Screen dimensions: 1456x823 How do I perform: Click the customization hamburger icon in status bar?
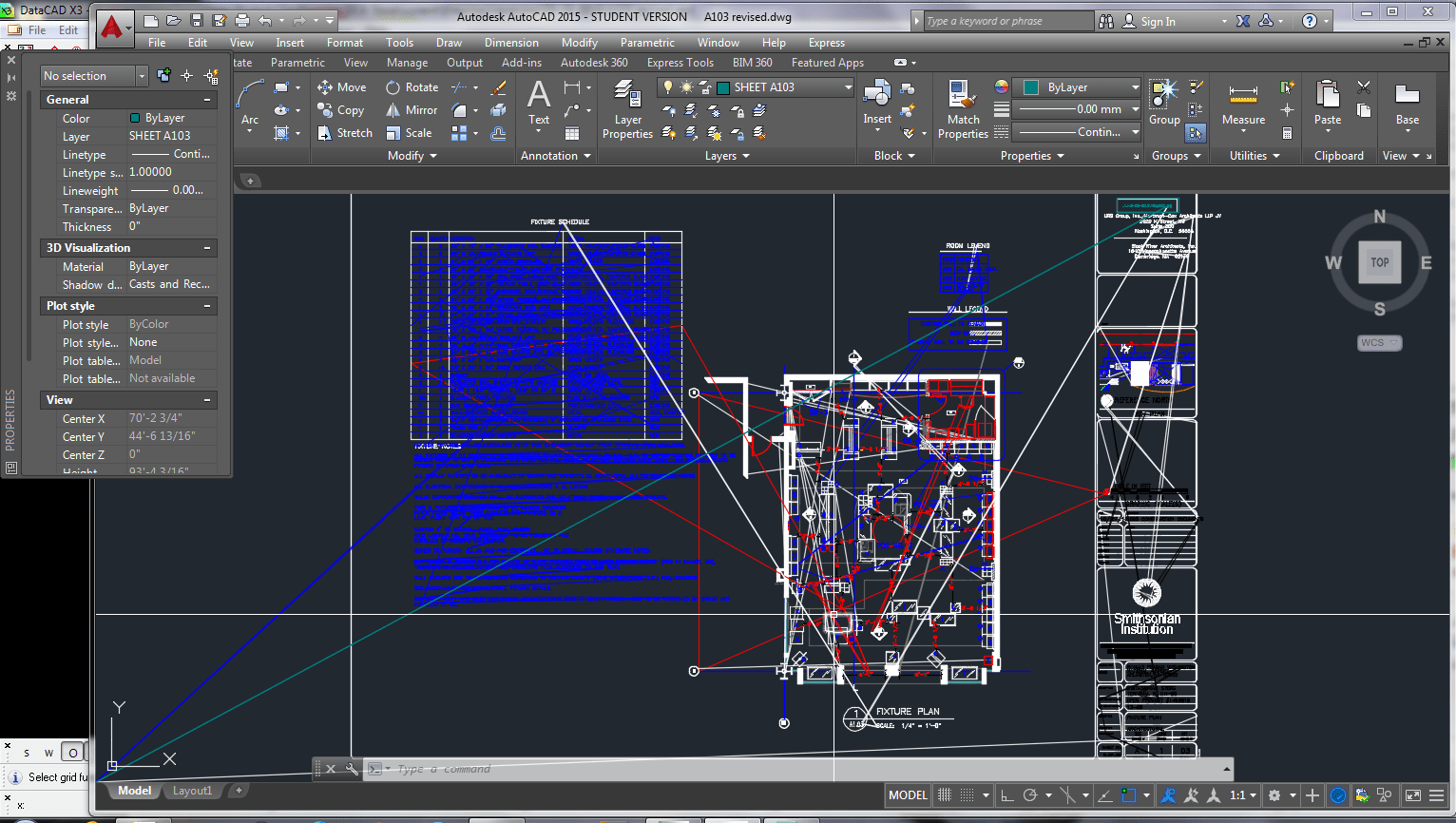pos(1437,794)
